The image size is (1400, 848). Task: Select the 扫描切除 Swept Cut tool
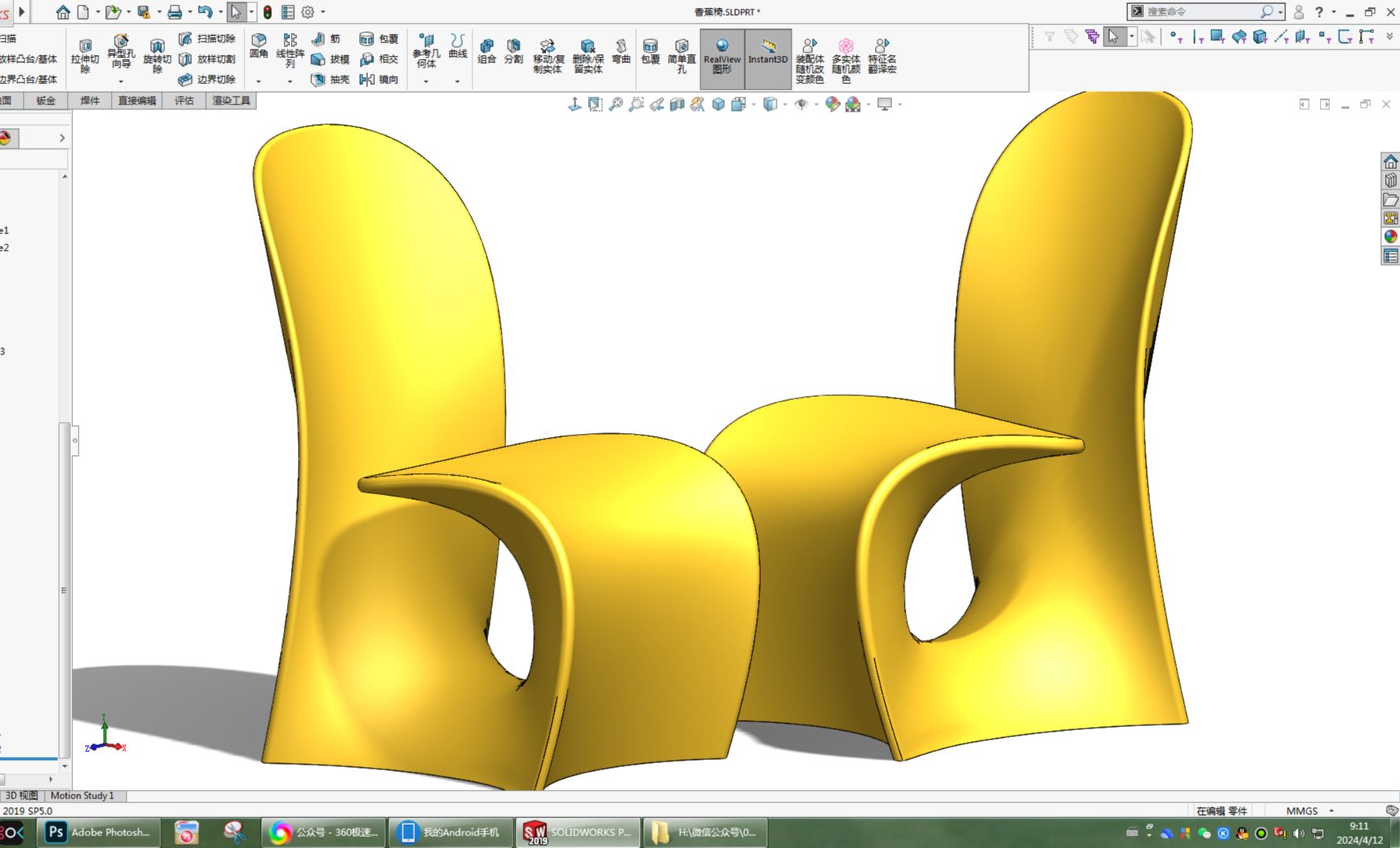pos(208,39)
